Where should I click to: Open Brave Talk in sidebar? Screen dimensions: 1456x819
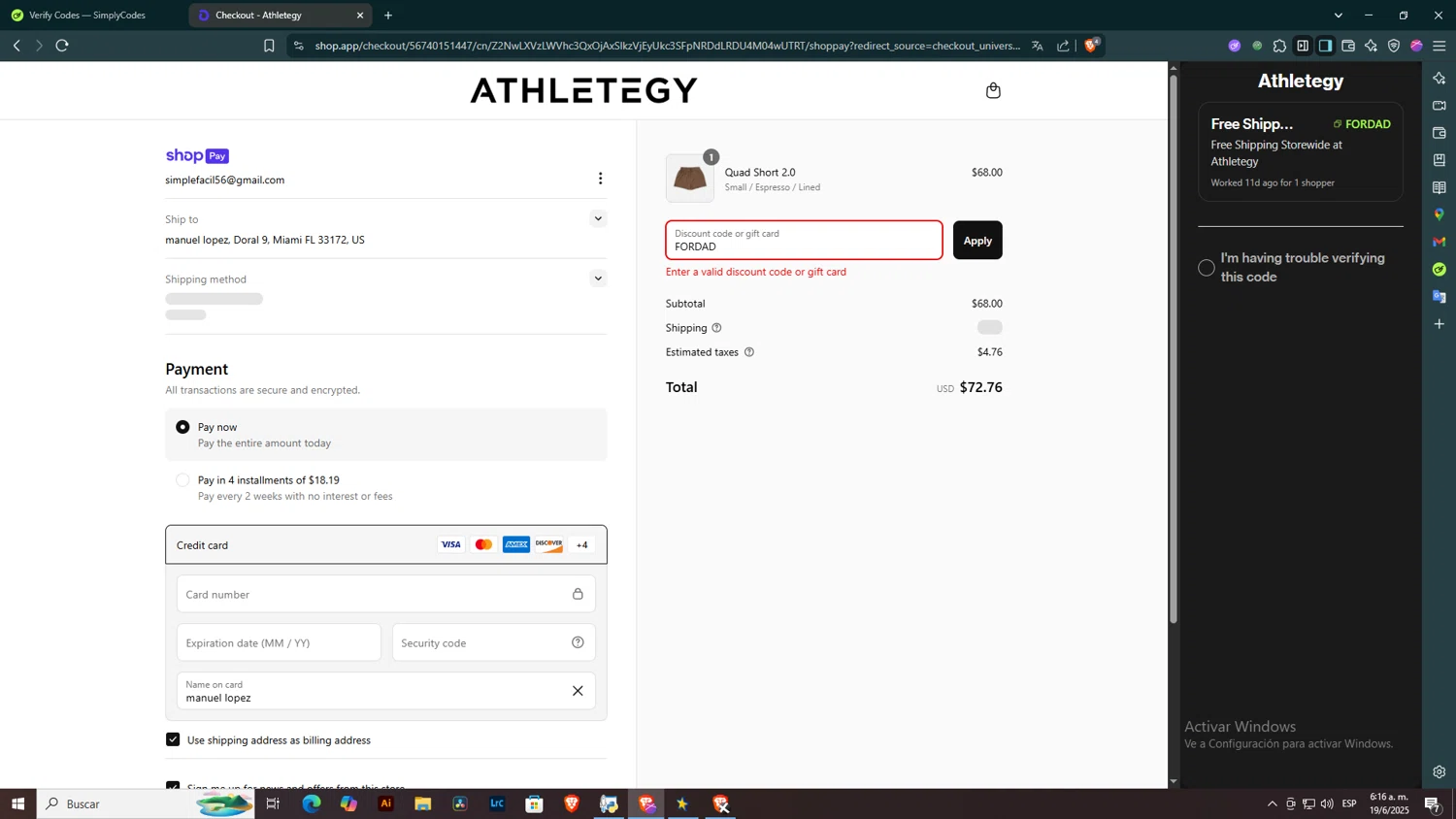coord(1439,105)
